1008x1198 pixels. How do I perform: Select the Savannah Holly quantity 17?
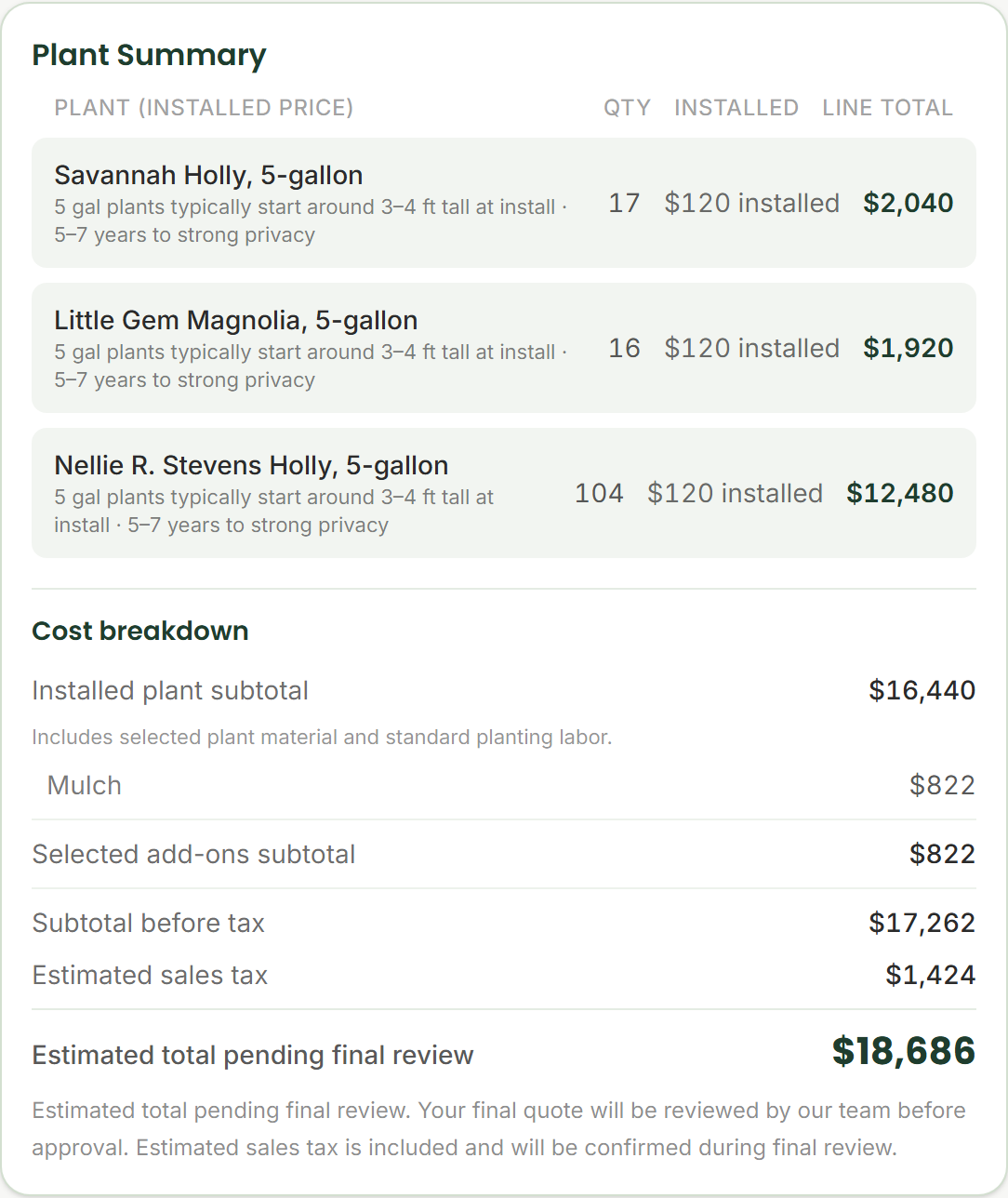(x=624, y=203)
